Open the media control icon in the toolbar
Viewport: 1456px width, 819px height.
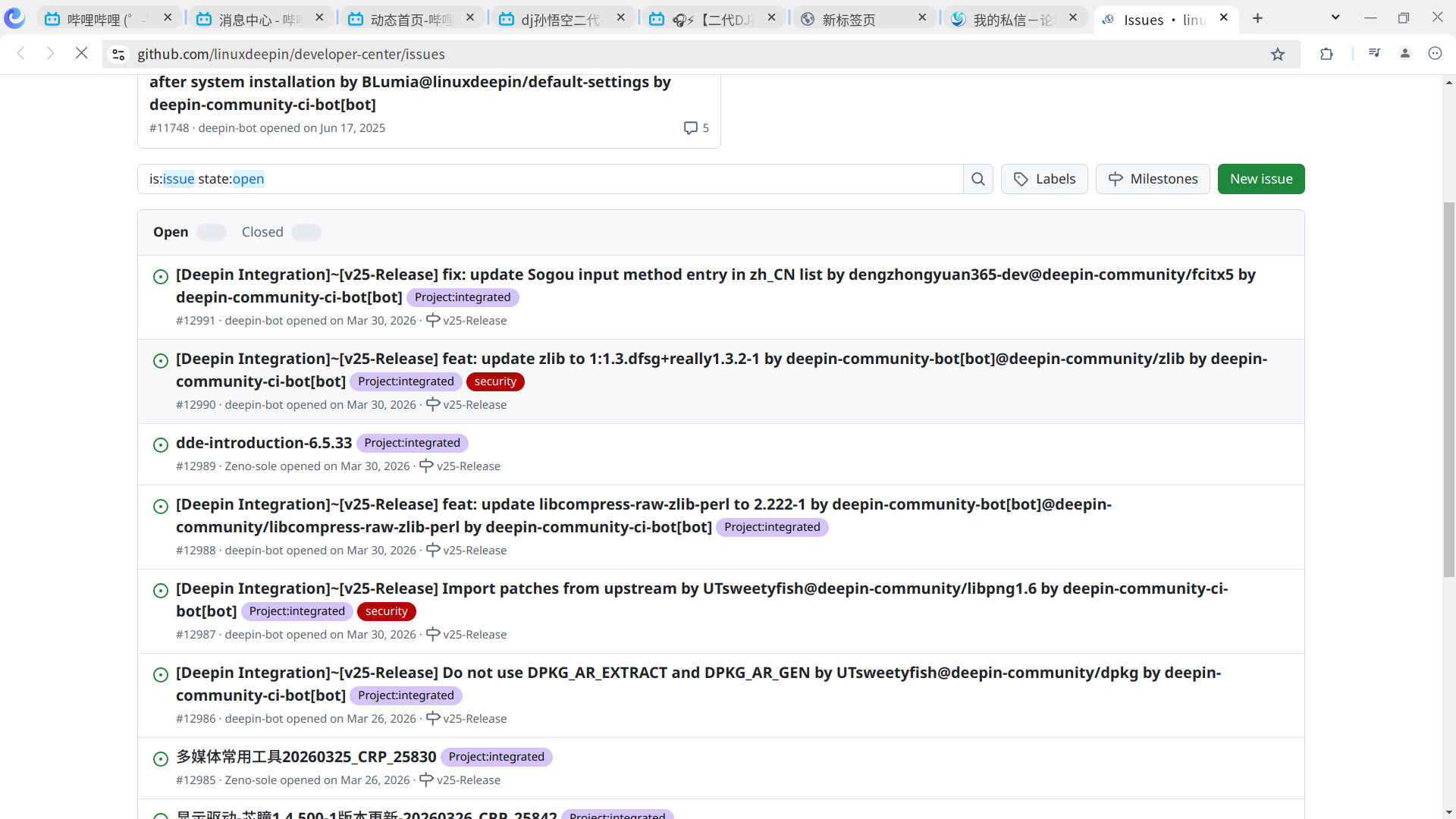coord(1374,53)
